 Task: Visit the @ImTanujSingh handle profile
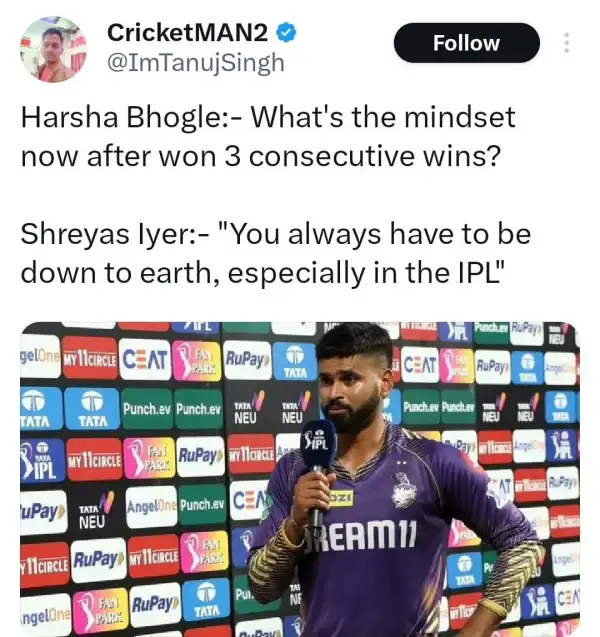pyautogui.click(x=195, y=63)
